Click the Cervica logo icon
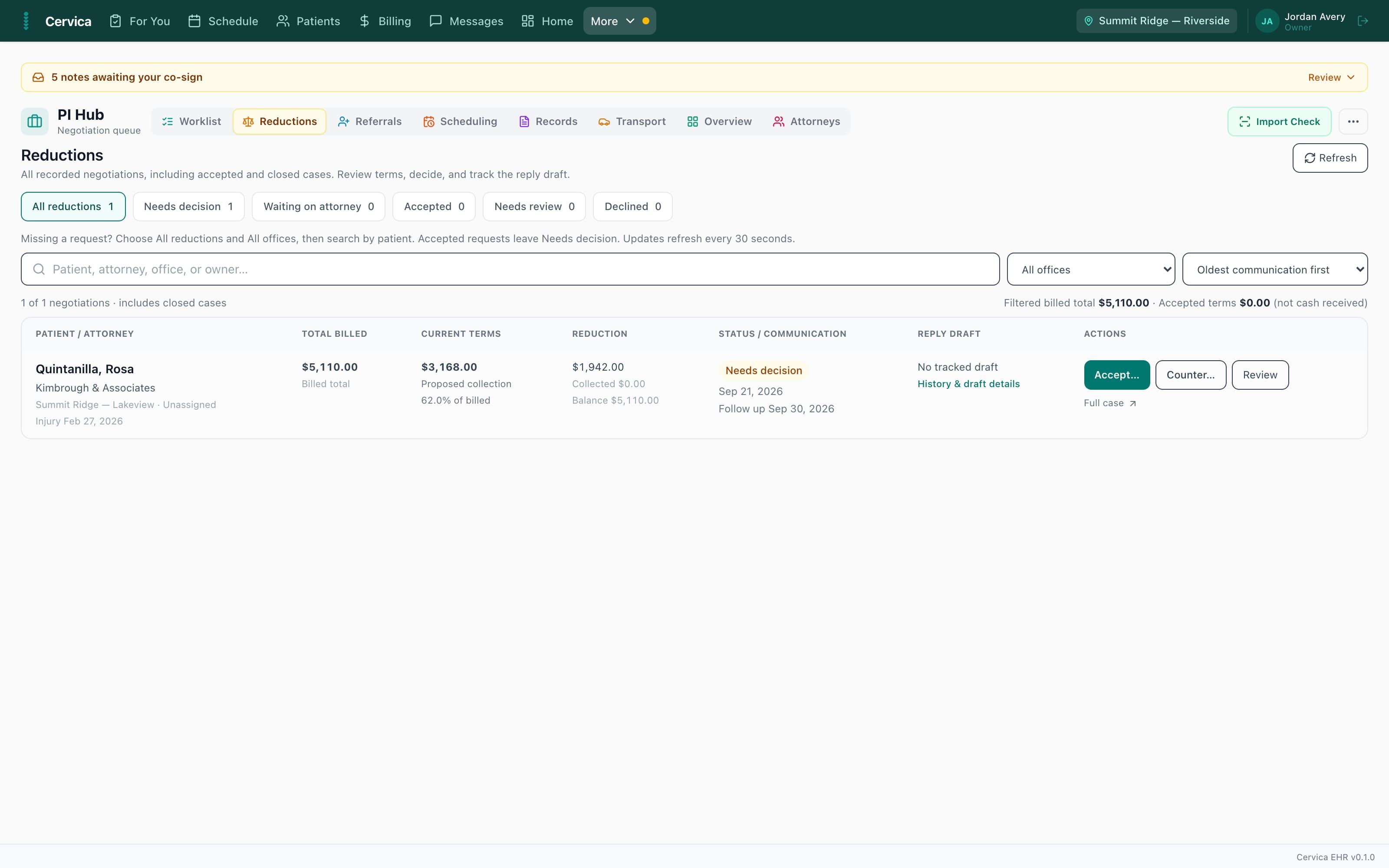 point(26,21)
